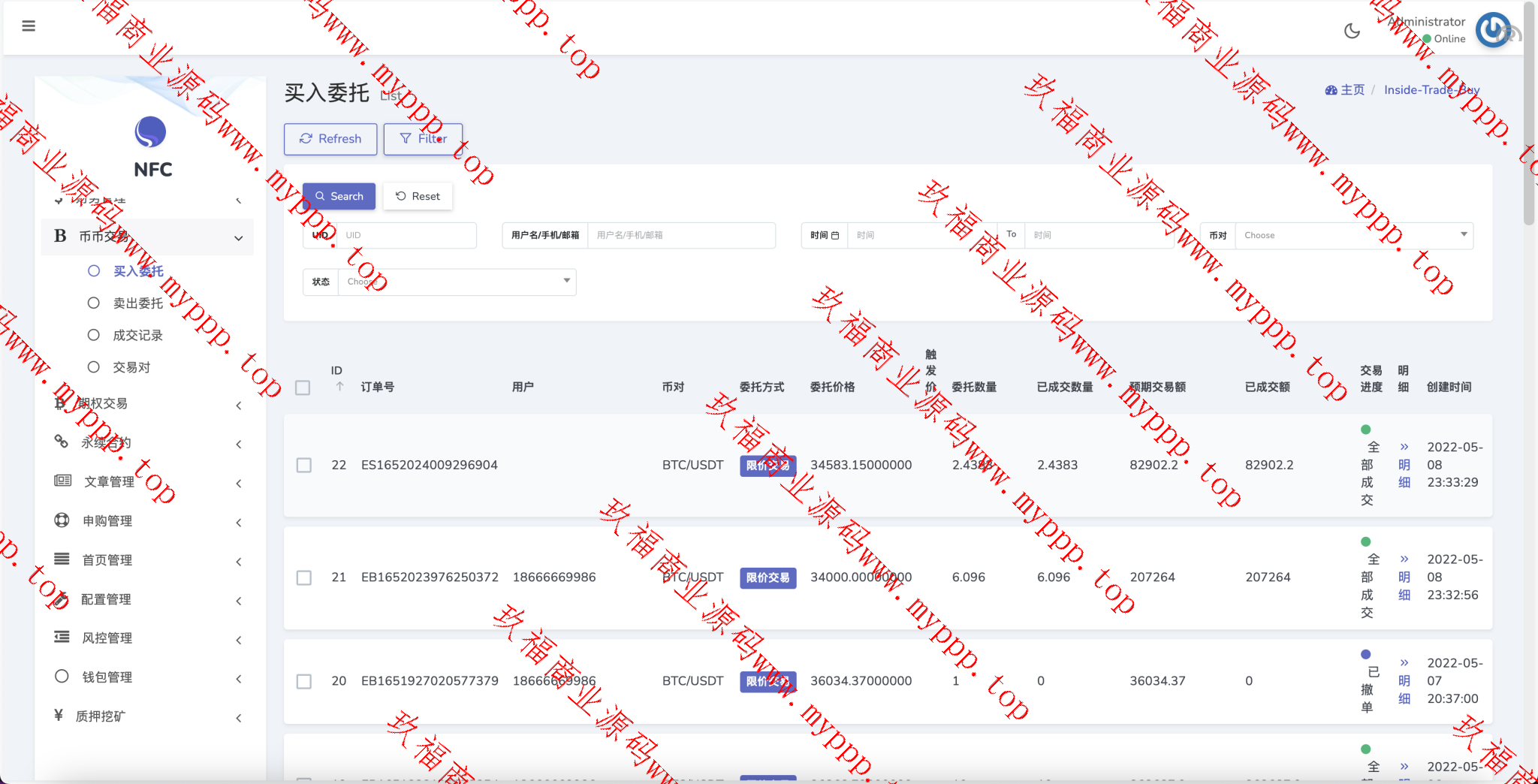Click the ID column sort arrow
Image resolution: width=1538 pixels, height=784 pixels.
[x=339, y=387]
